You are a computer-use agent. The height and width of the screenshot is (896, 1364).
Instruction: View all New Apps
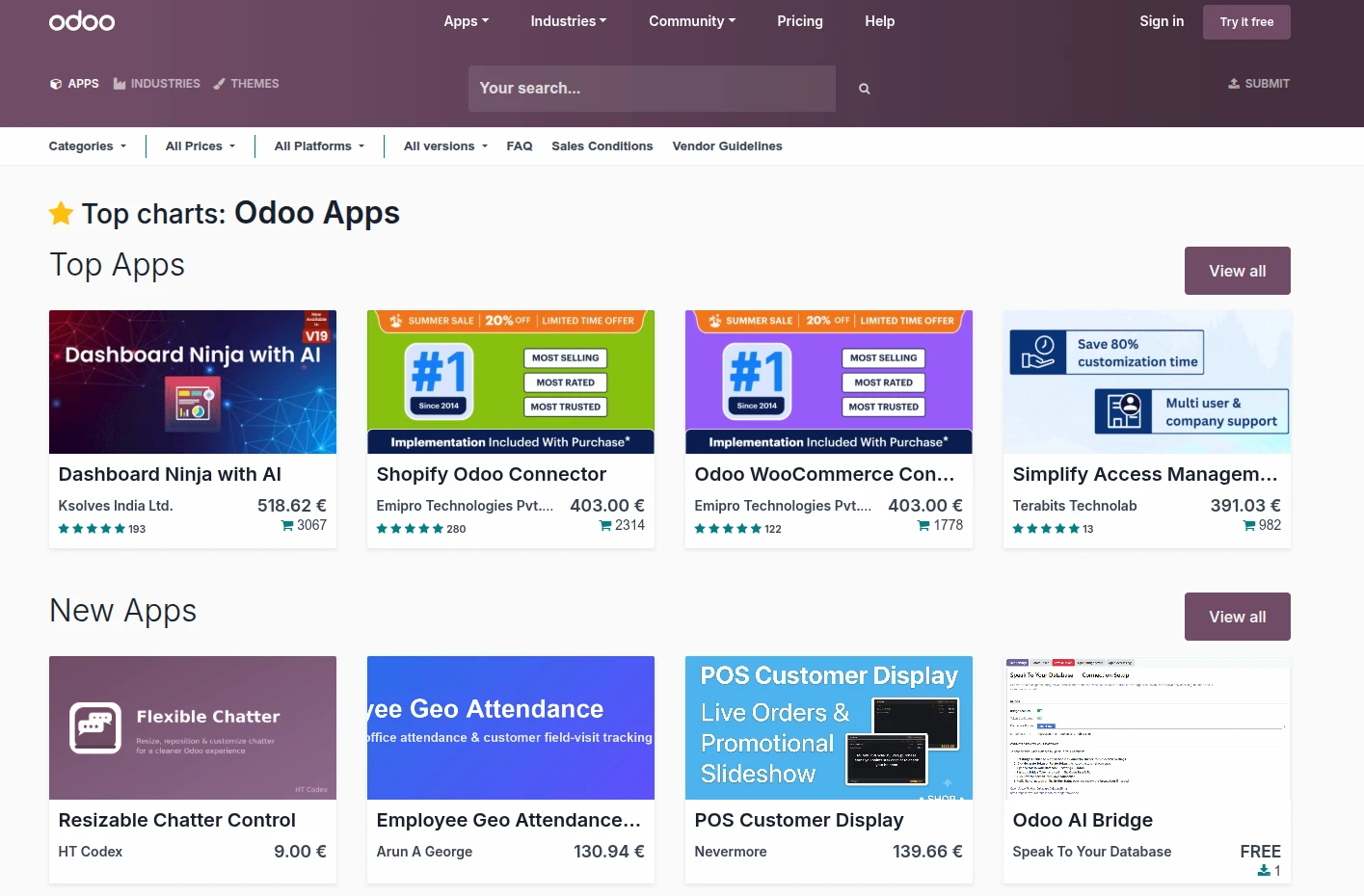[1238, 617]
